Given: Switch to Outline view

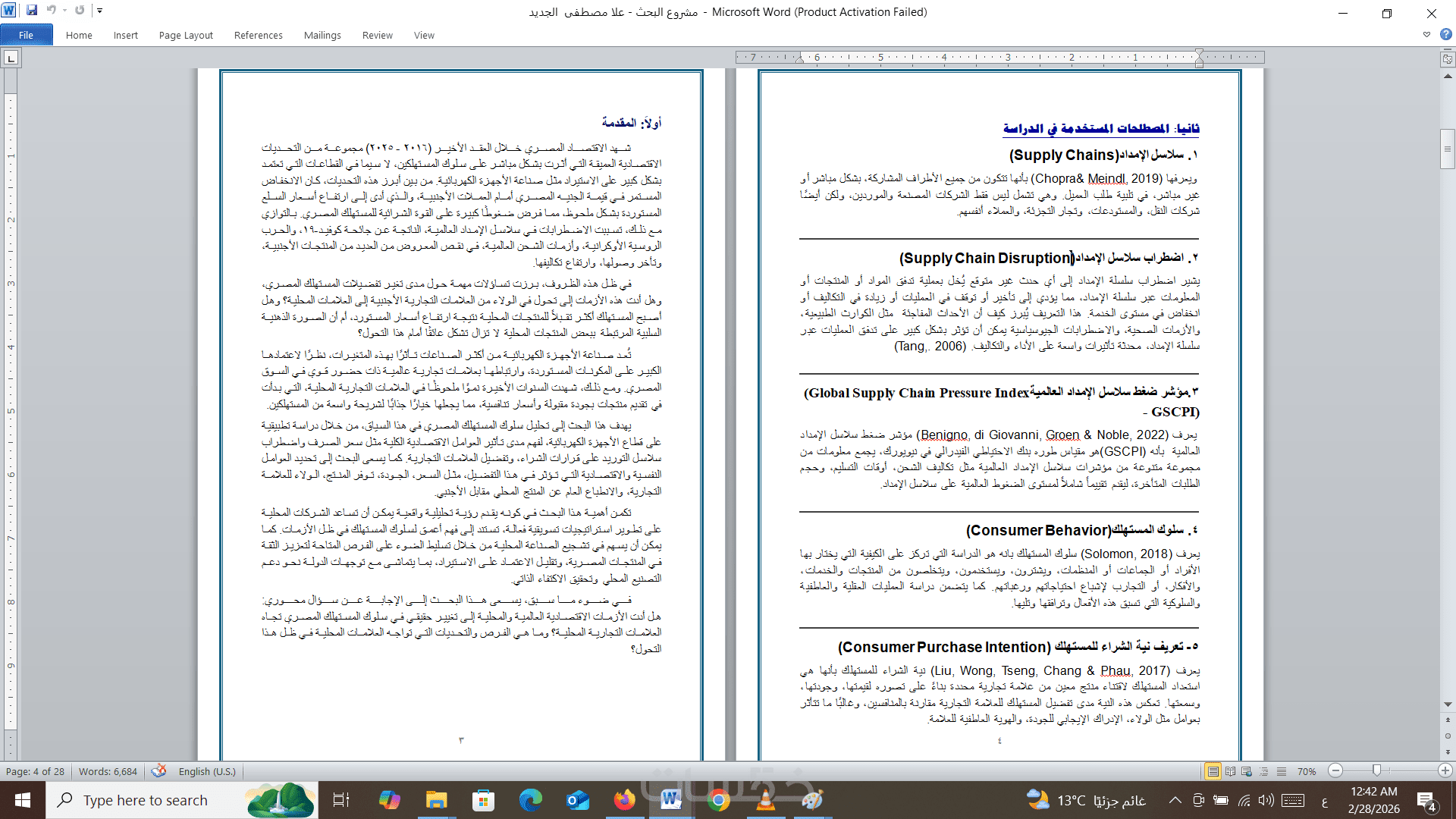Looking at the screenshot, I should click(1264, 771).
